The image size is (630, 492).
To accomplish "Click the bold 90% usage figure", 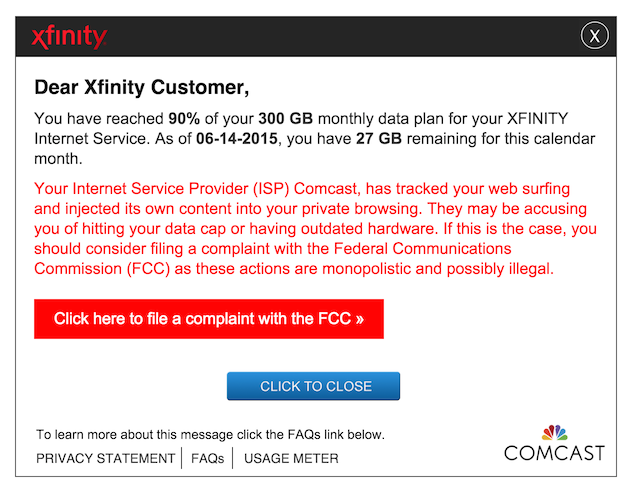I will pyautogui.click(x=184, y=118).
